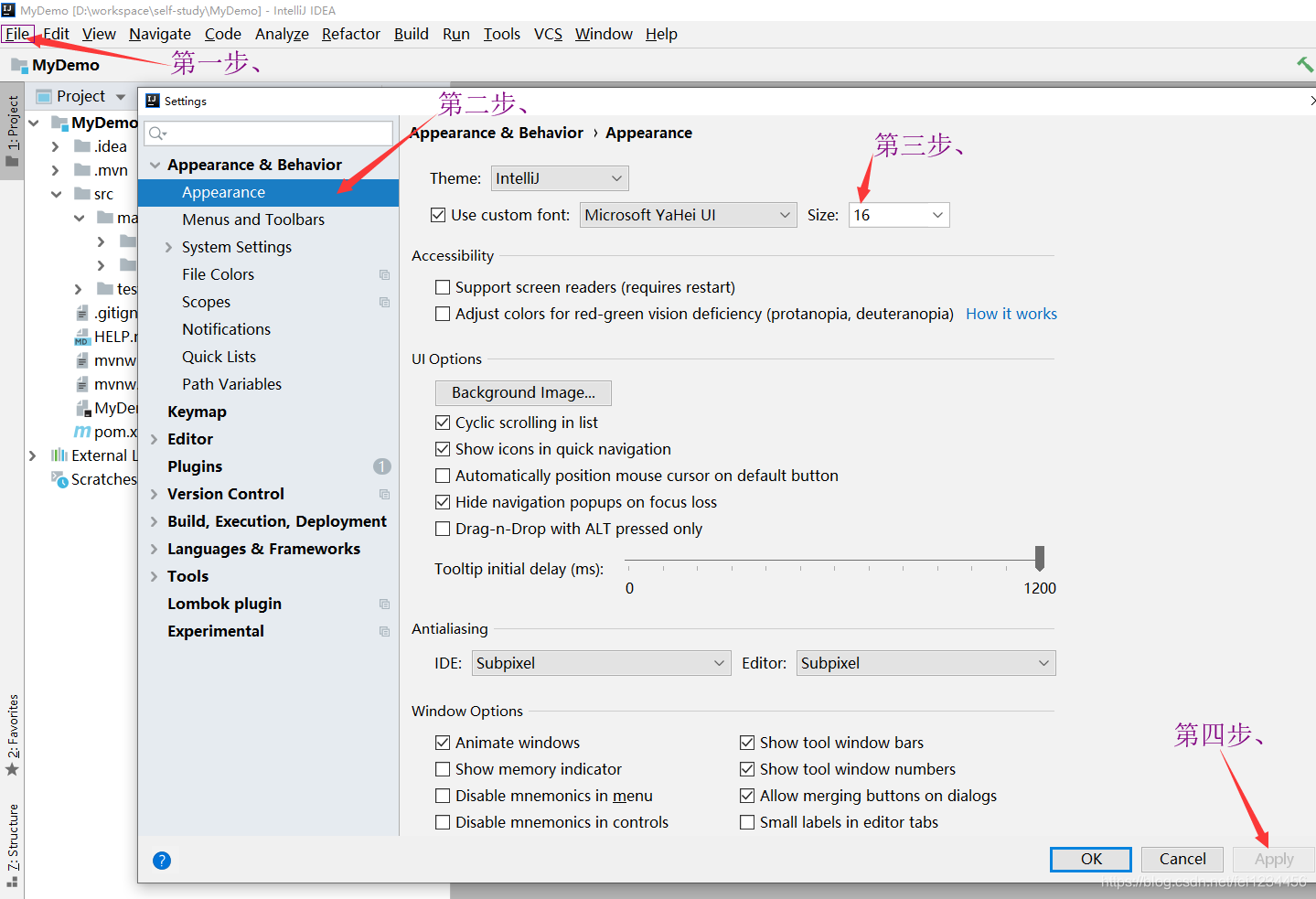Open the IDE antialiasing dropdown
1316x899 pixels.
[601, 663]
